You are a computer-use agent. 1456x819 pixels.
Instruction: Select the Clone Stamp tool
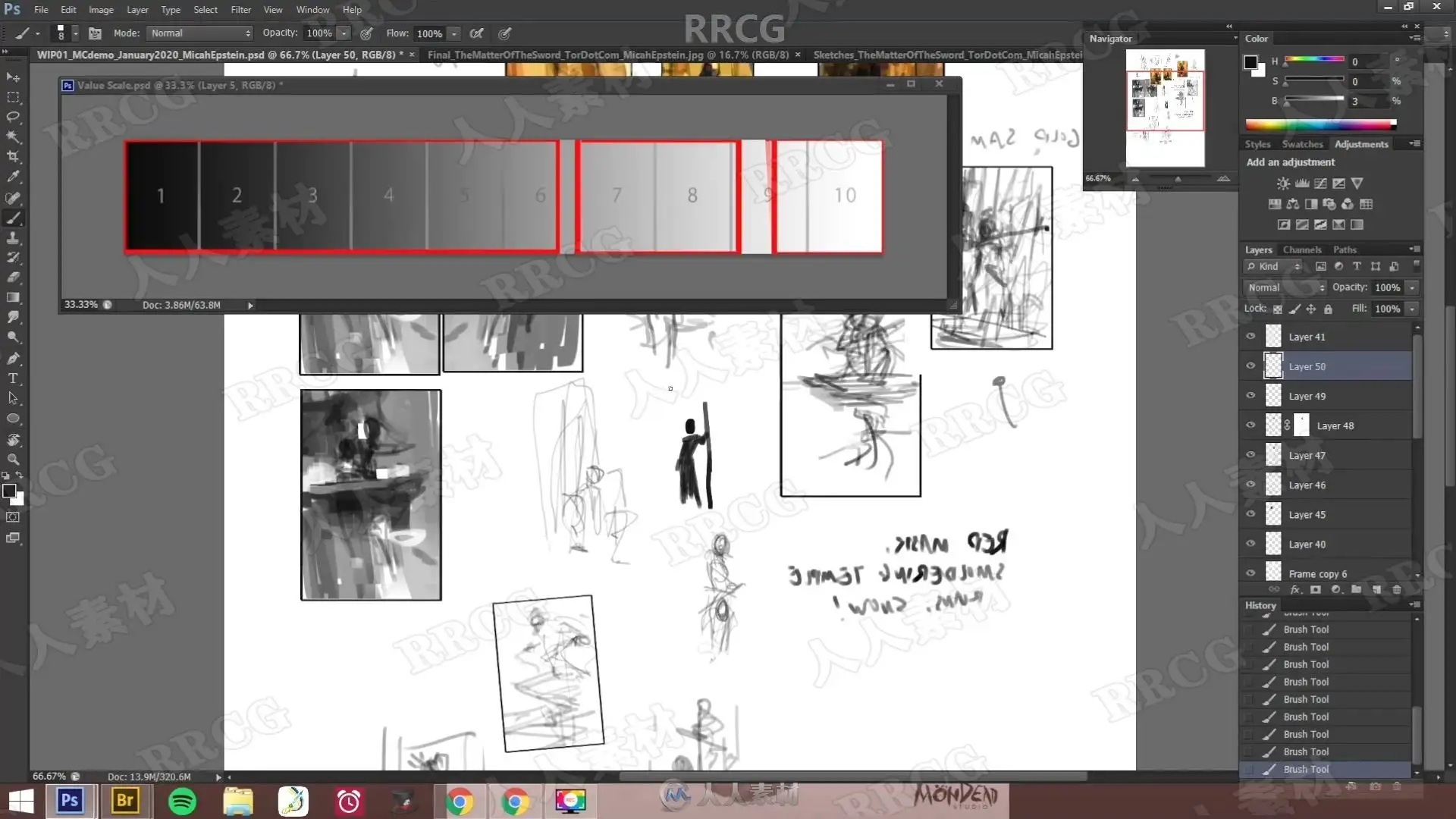coord(13,238)
